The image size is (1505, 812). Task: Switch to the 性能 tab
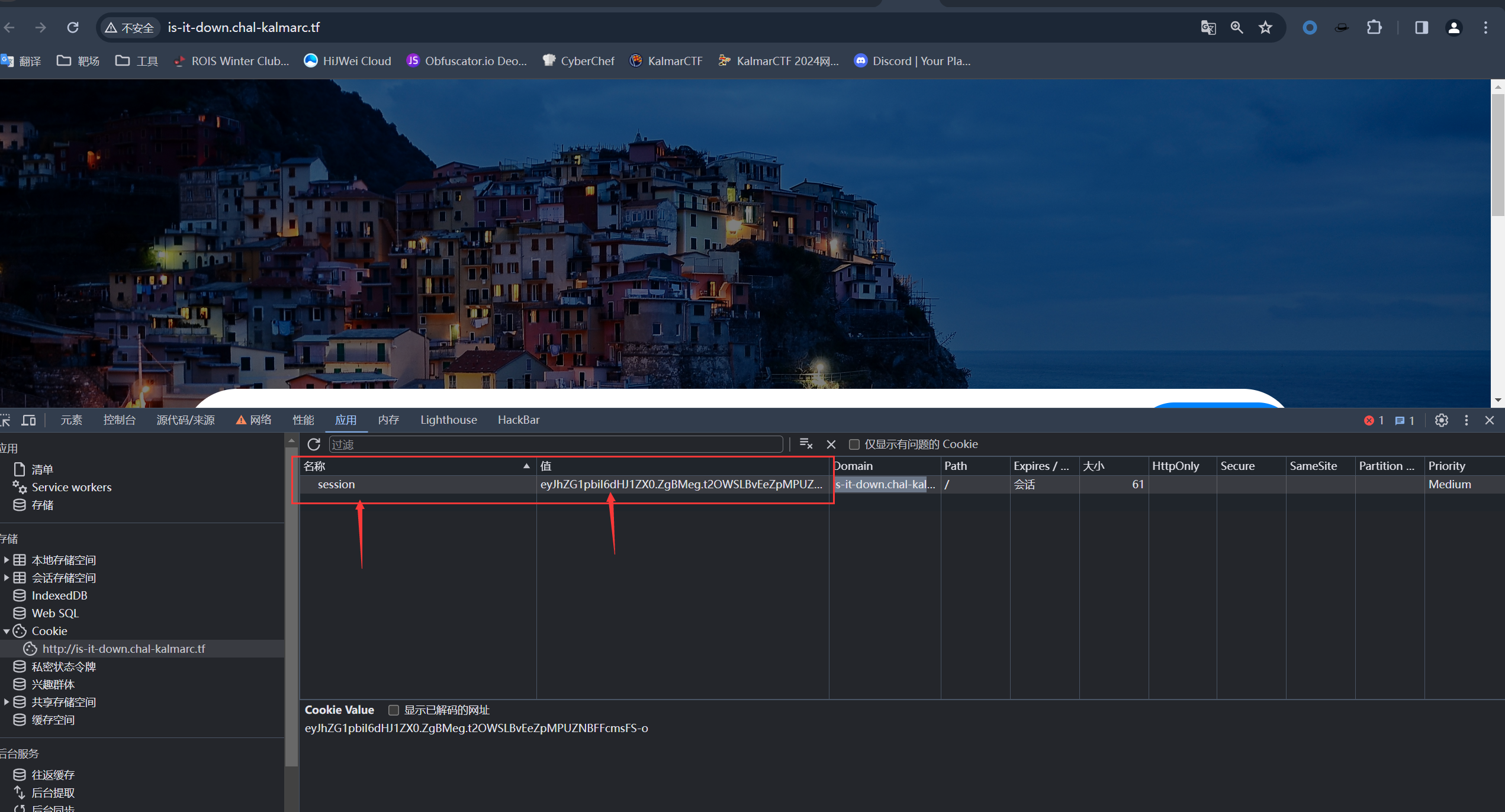coord(303,420)
